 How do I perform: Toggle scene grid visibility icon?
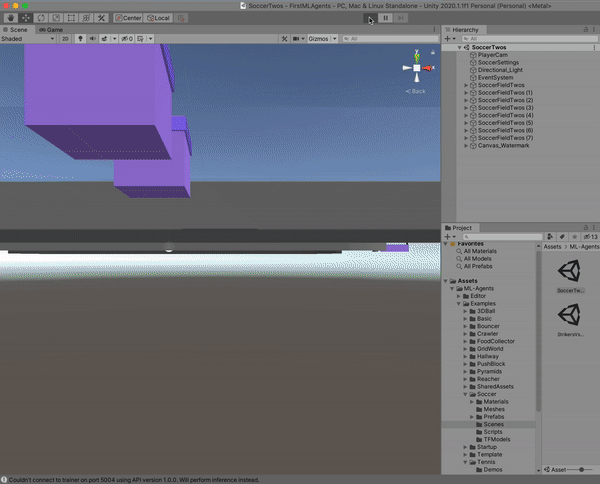tap(140, 39)
